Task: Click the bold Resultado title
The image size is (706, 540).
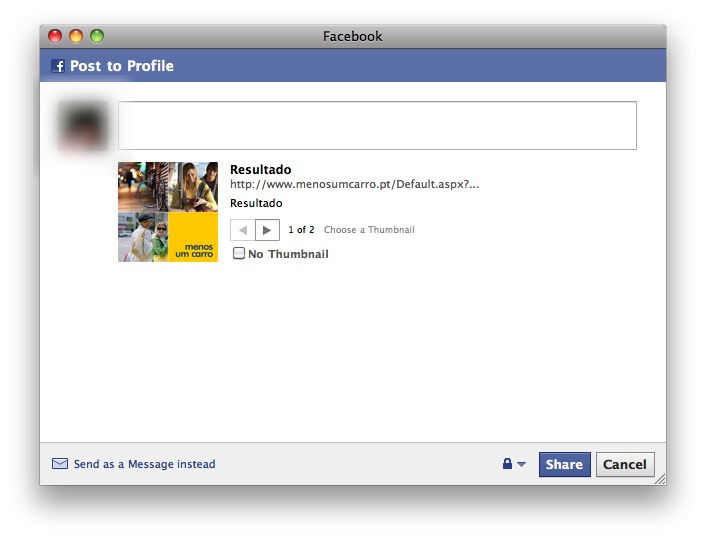Action: [x=261, y=169]
